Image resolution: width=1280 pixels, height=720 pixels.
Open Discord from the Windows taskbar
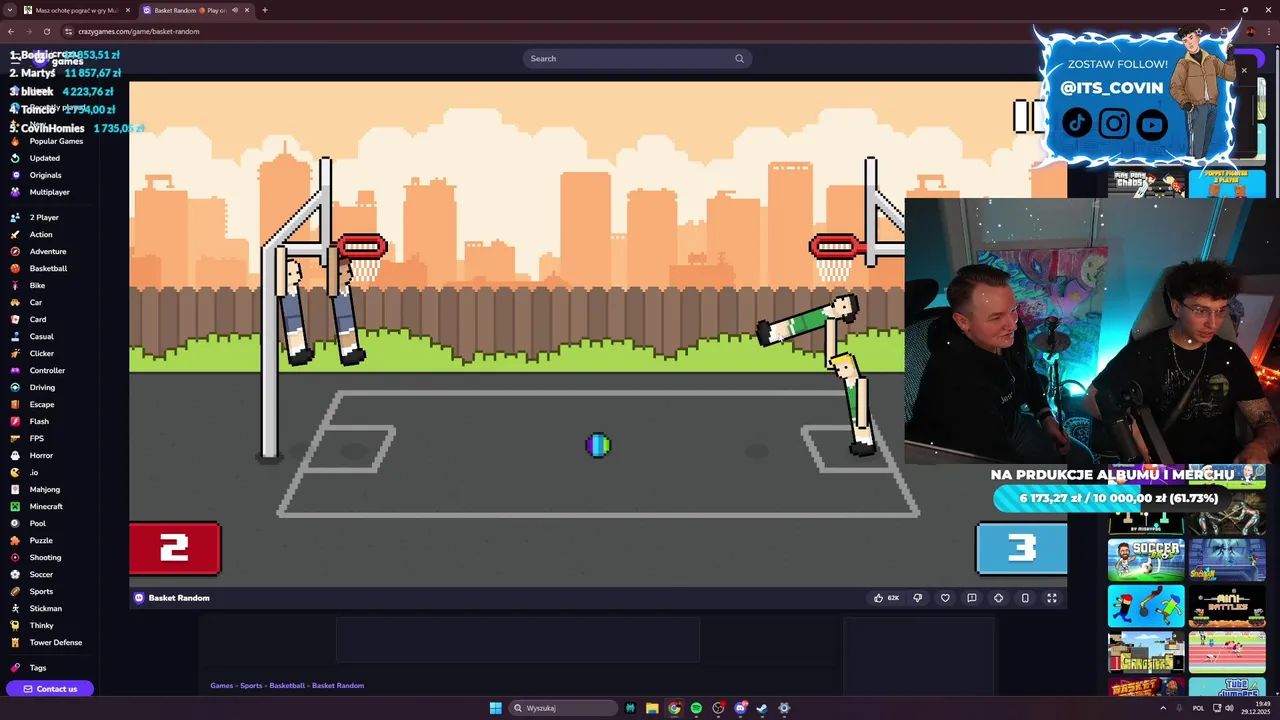point(740,708)
